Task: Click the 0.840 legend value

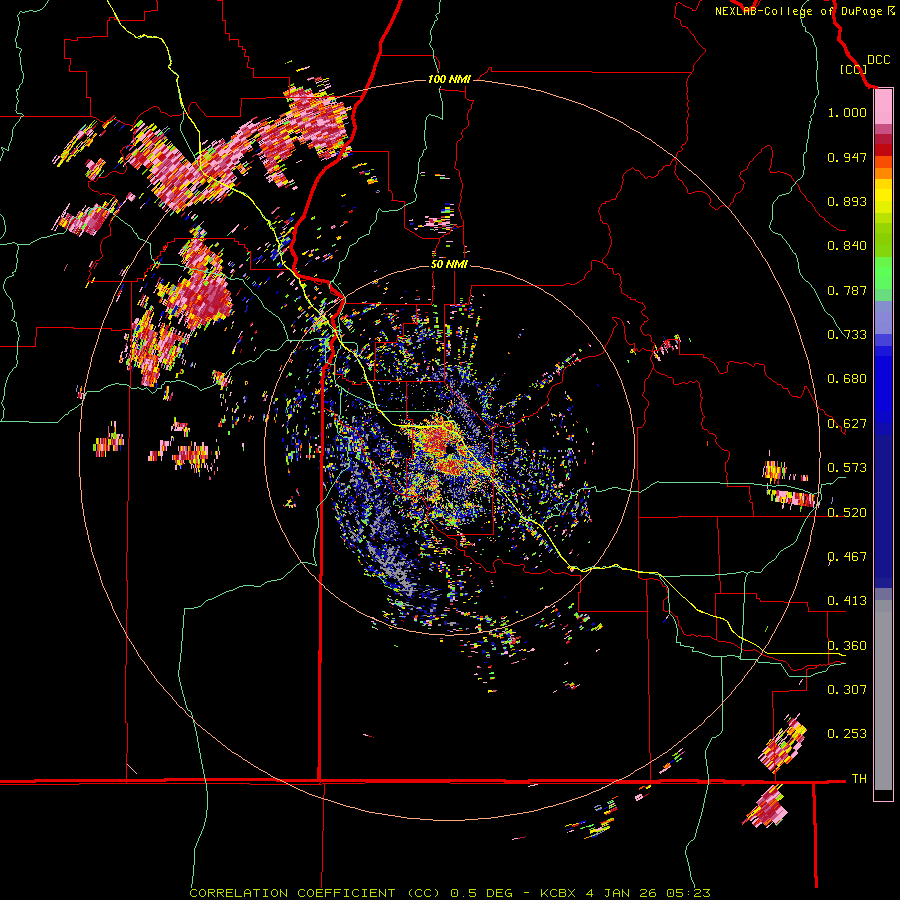Action: pos(847,246)
